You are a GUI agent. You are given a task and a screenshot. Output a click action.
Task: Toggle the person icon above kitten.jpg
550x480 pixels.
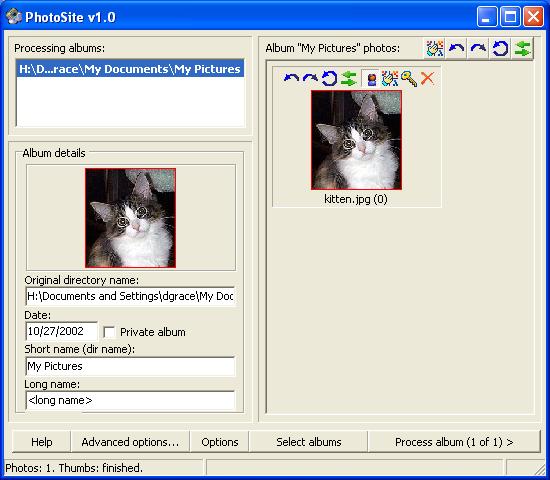coord(371,78)
